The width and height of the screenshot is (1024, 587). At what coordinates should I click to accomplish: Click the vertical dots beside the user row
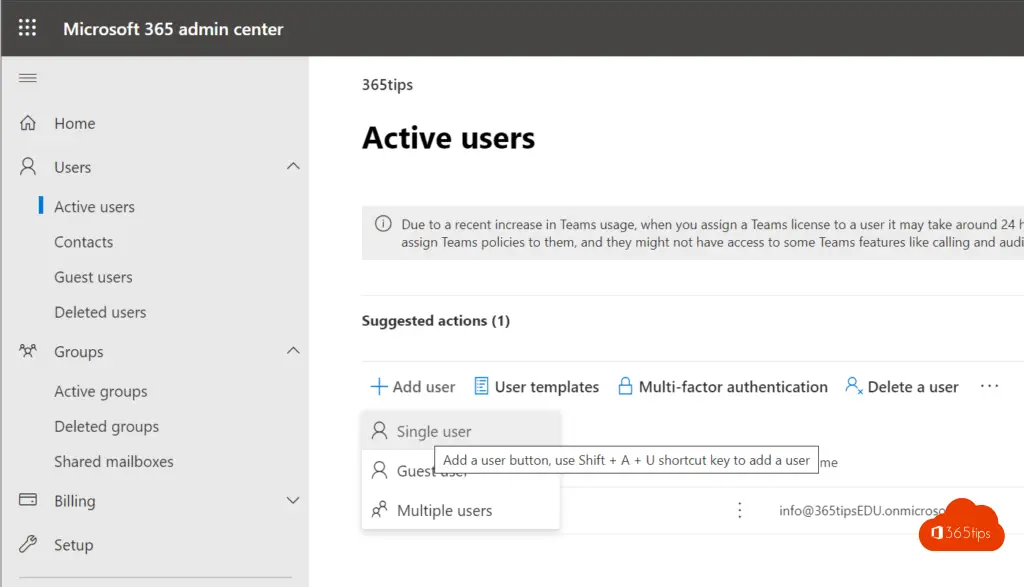(x=740, y=510)
